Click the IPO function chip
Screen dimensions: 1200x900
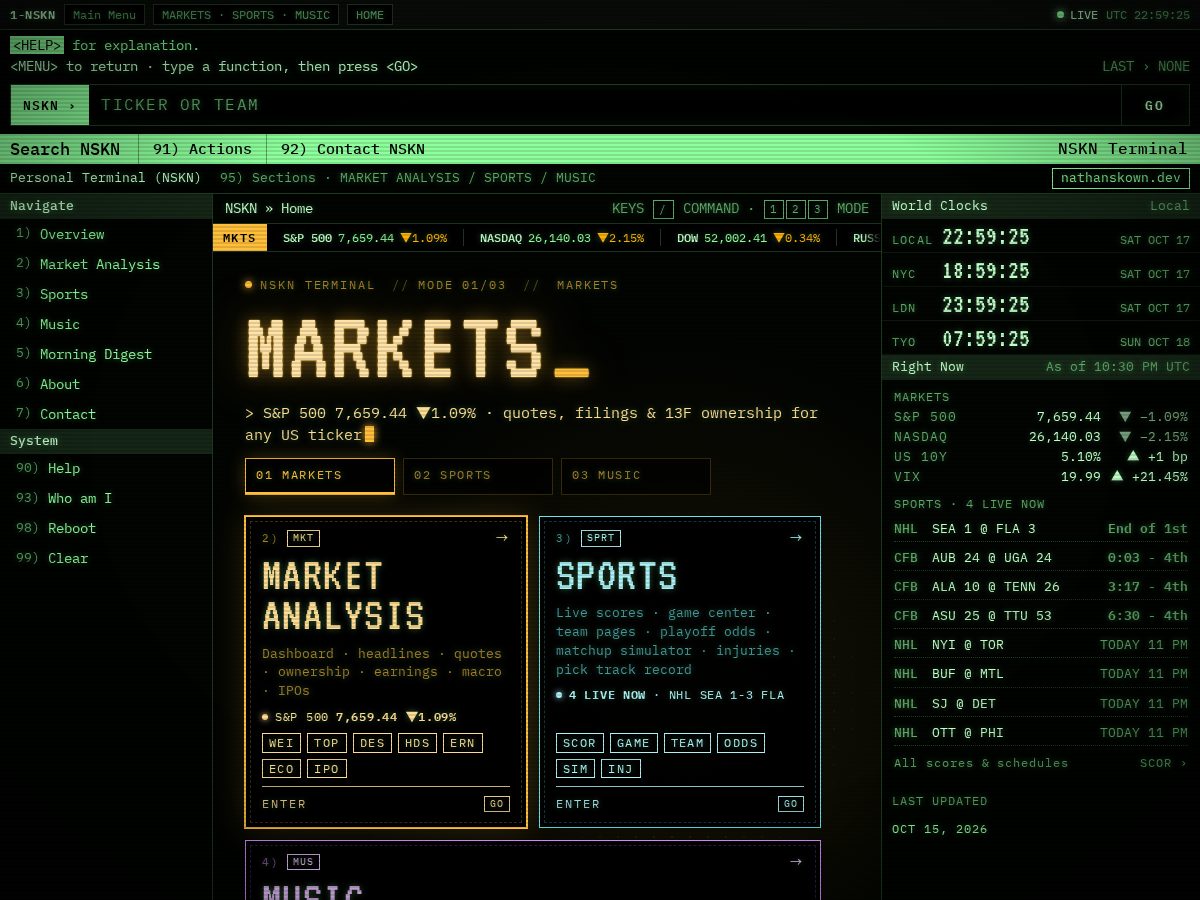pyautogui.click(x=327, y=769)
